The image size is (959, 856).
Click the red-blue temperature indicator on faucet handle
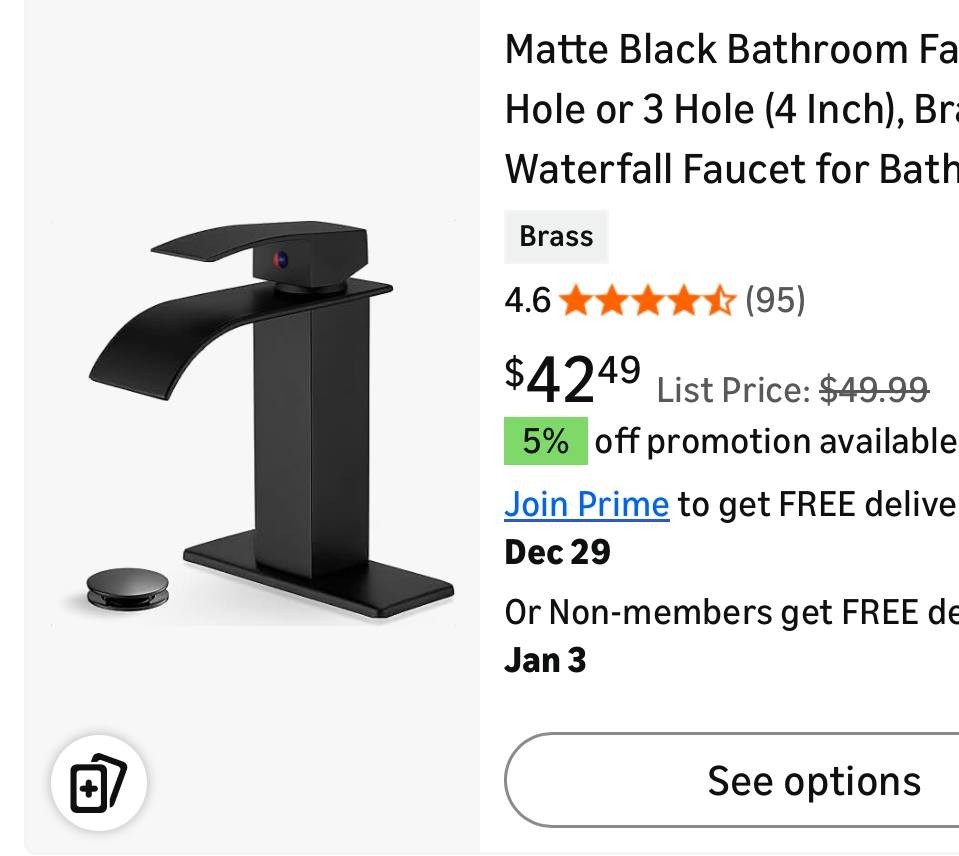(281, 260)
